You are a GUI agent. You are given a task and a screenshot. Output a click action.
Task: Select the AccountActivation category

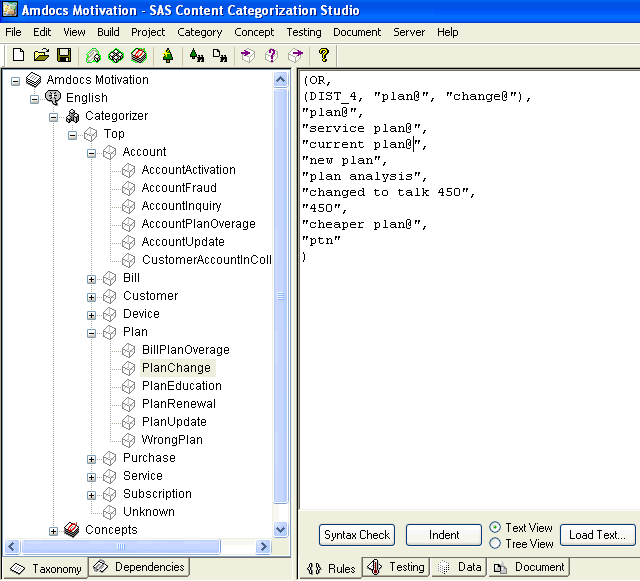point(188,170)
